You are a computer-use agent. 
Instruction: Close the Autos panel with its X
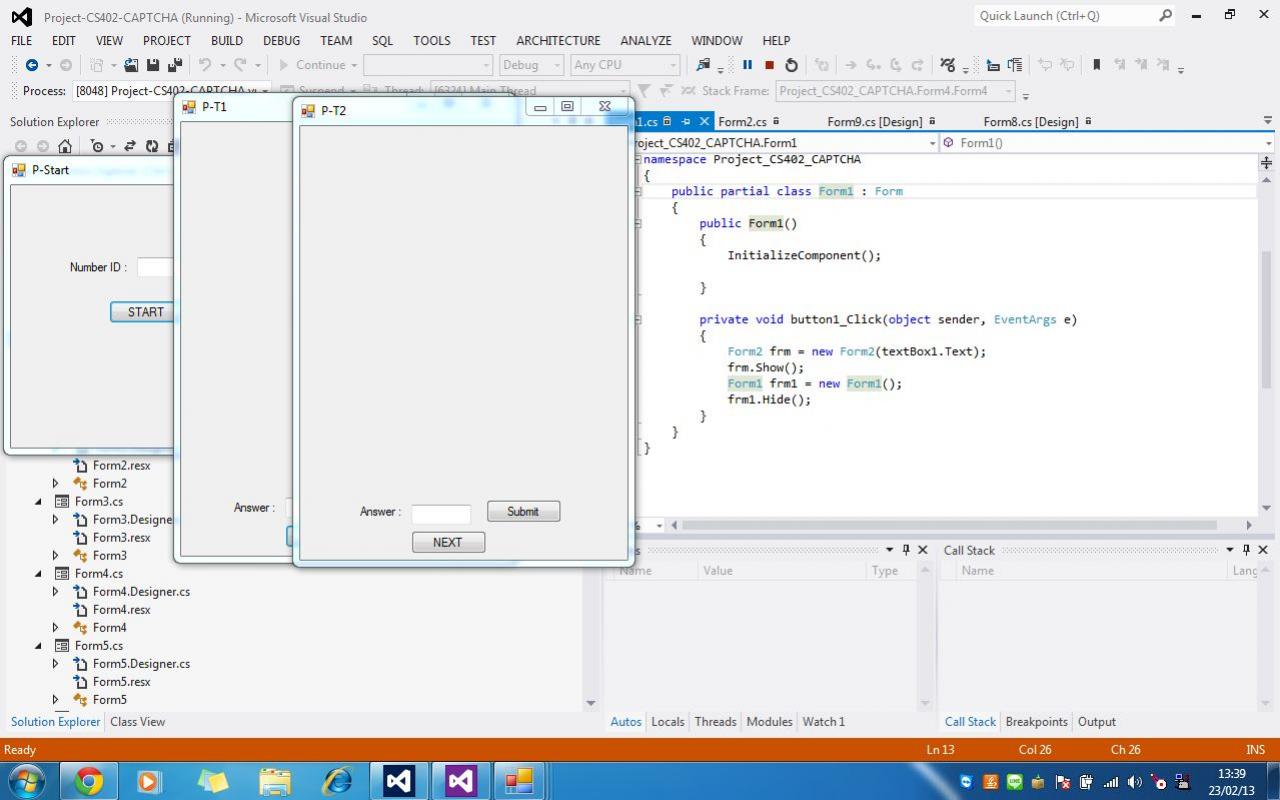point(923,550)
